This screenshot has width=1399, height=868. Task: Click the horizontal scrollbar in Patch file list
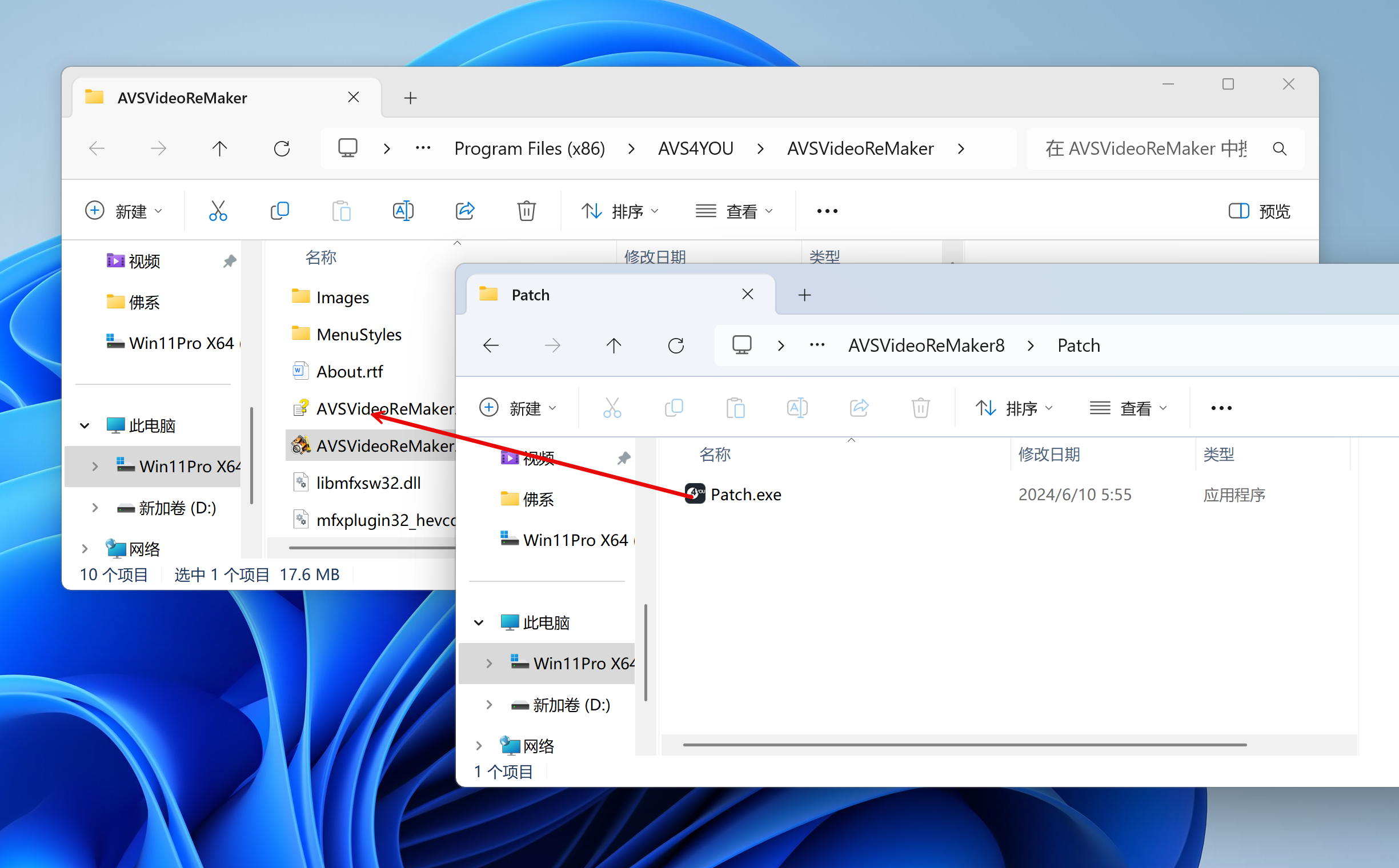coord(964,745)
